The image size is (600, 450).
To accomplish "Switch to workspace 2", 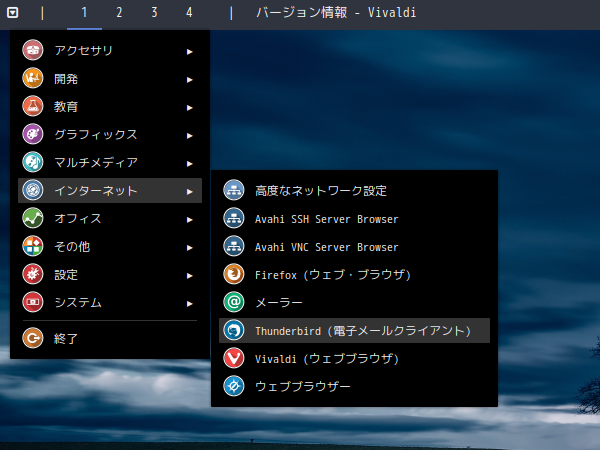I will point(119,13).
